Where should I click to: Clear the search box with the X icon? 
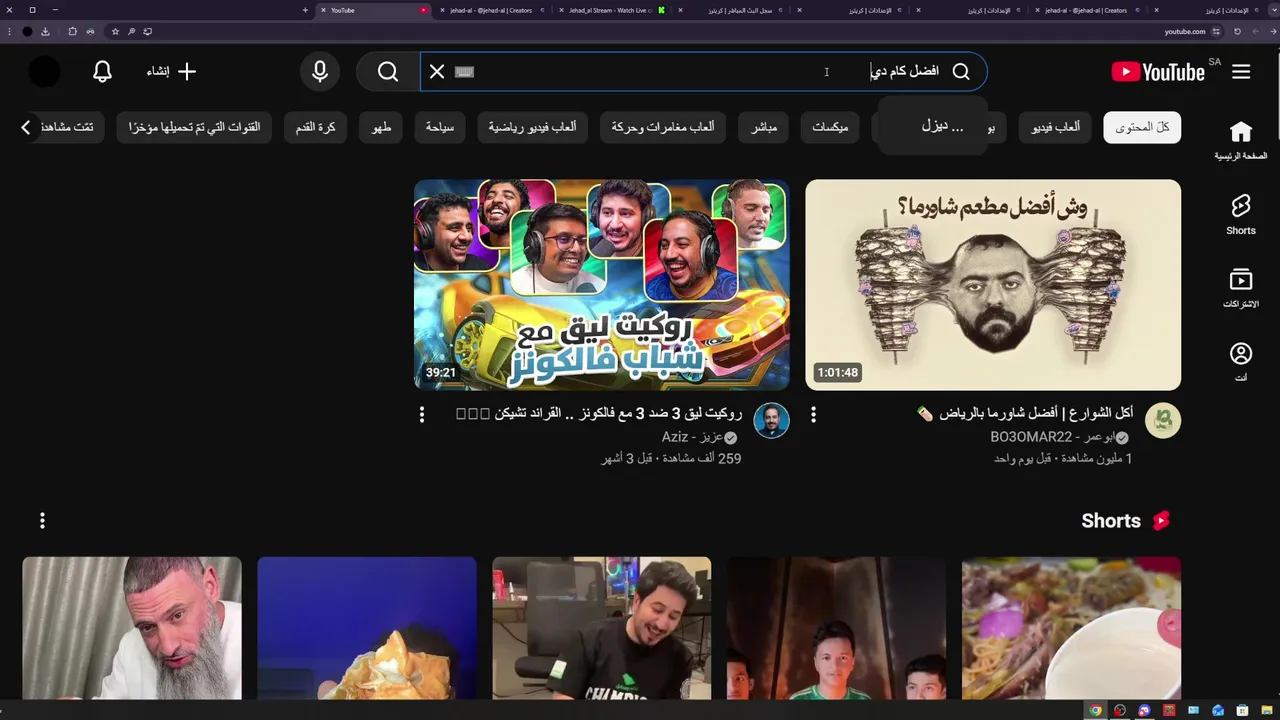click(437, 72)
